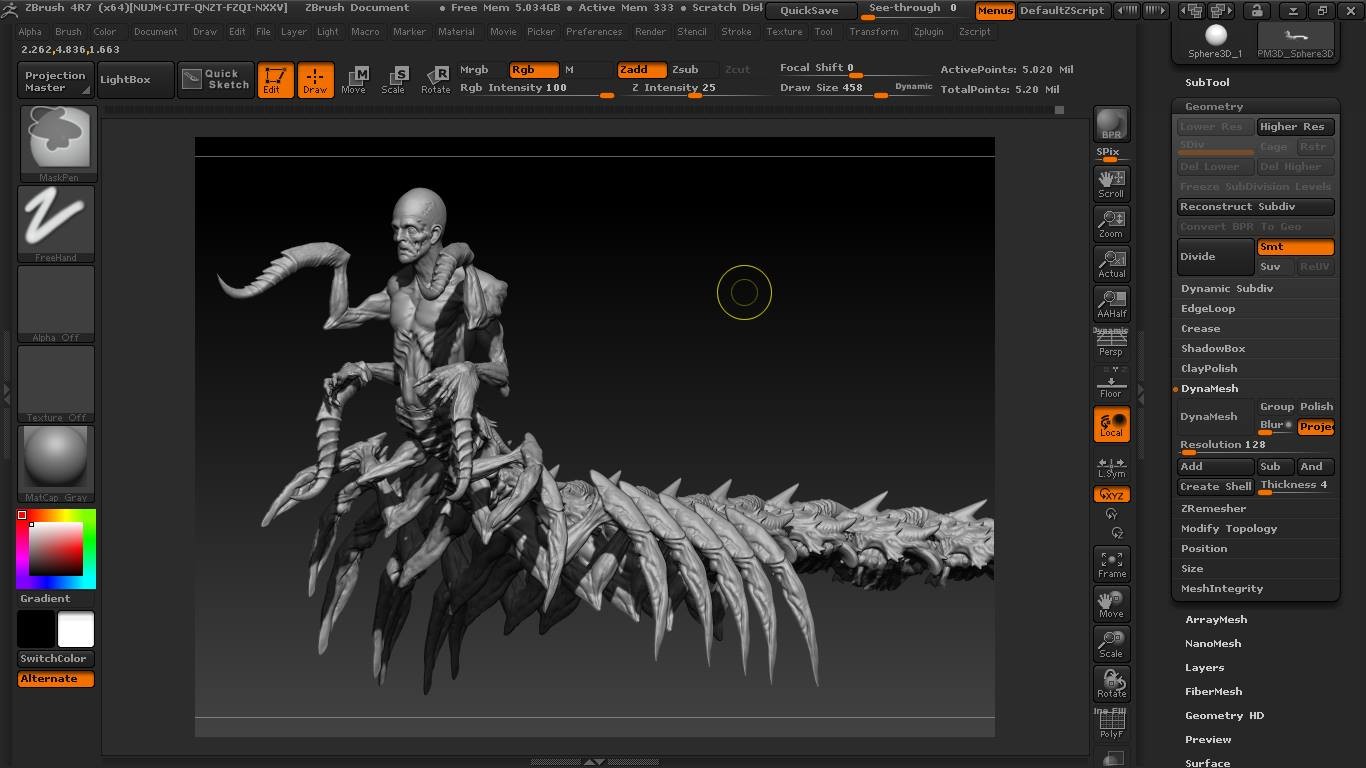Open the Brush menu
The height and width of the screenshot is (768, 1366).
[x=68, y=31]
